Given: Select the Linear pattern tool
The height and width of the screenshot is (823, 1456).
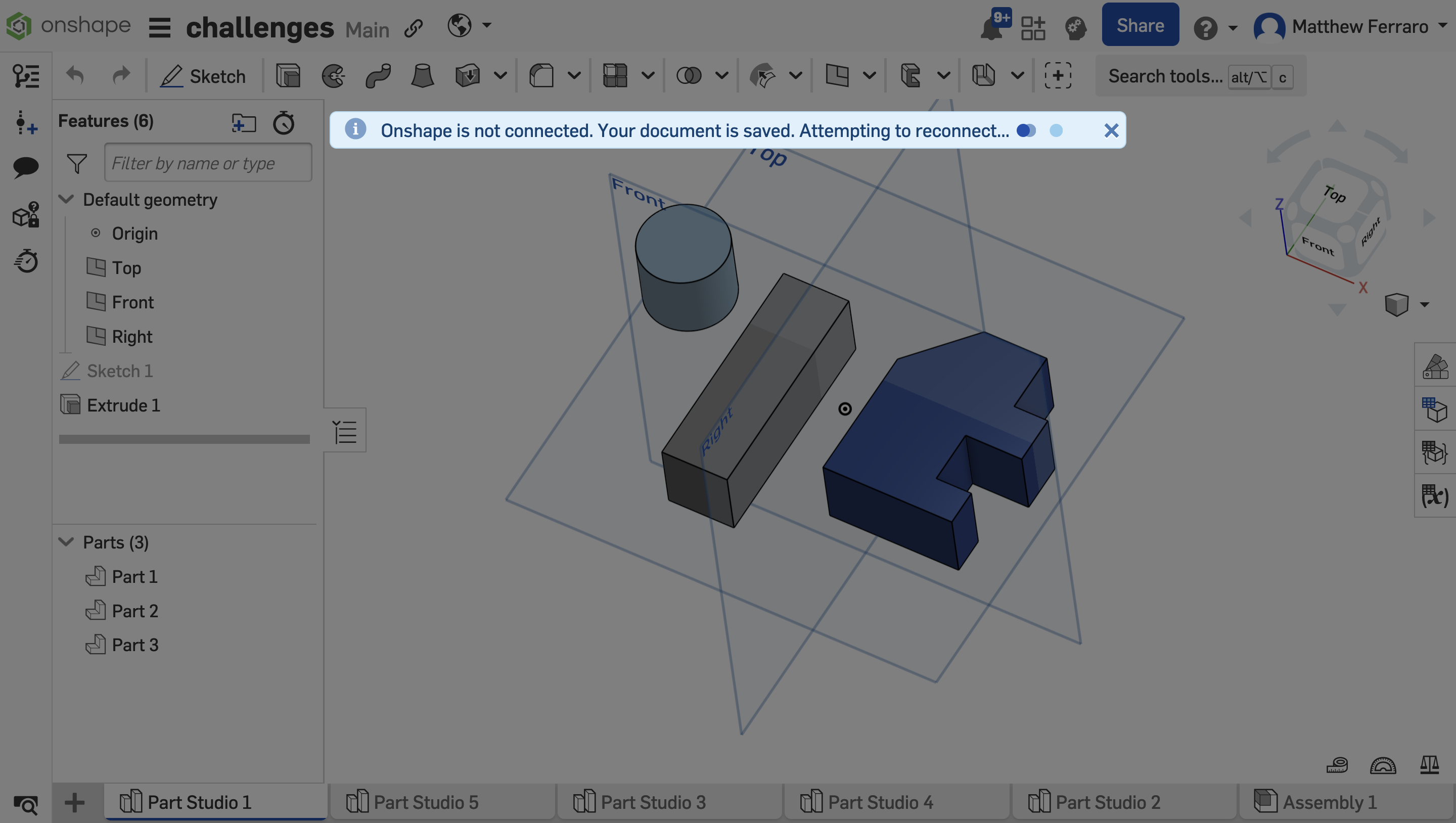Looking at the screenshot, I should pyautogui.click(x=615, y=76).
